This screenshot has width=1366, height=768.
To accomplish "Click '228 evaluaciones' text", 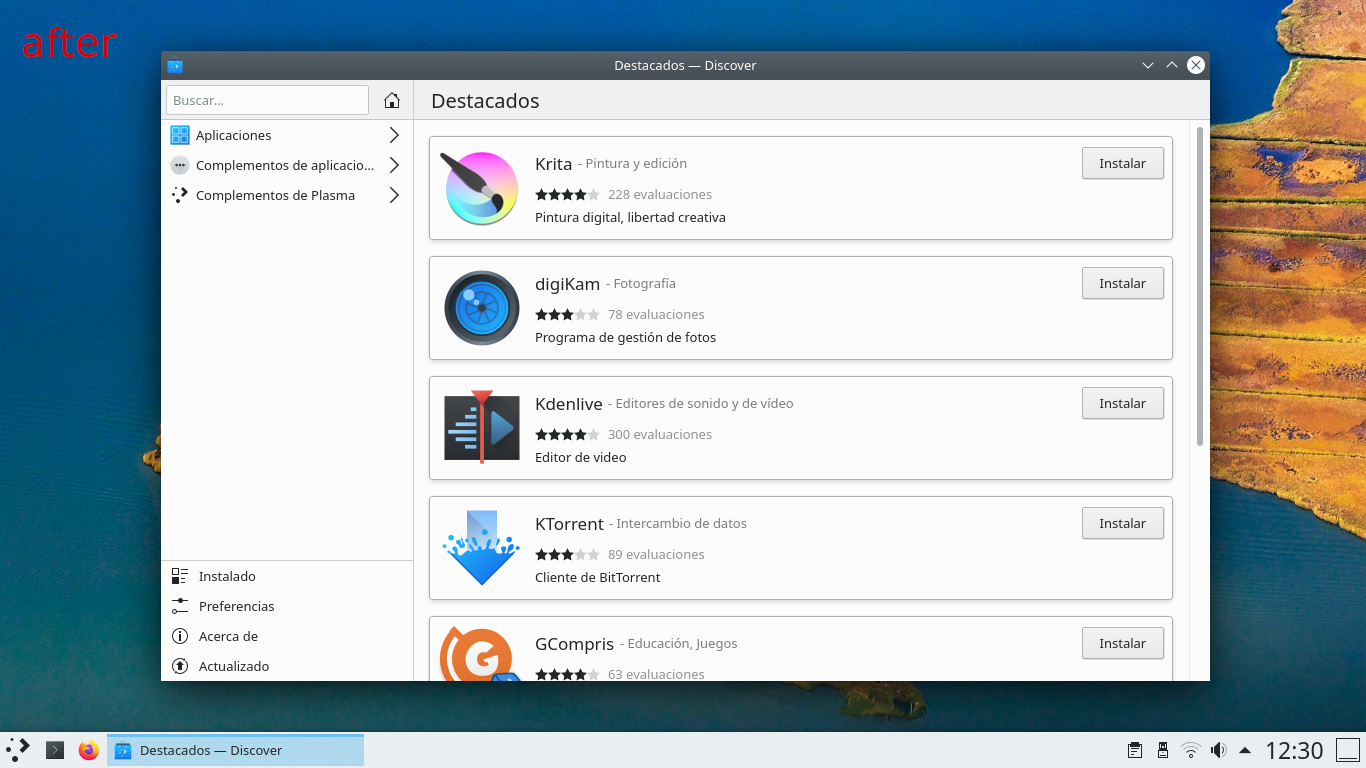I will pyautogui.click(x=660, y=194).
